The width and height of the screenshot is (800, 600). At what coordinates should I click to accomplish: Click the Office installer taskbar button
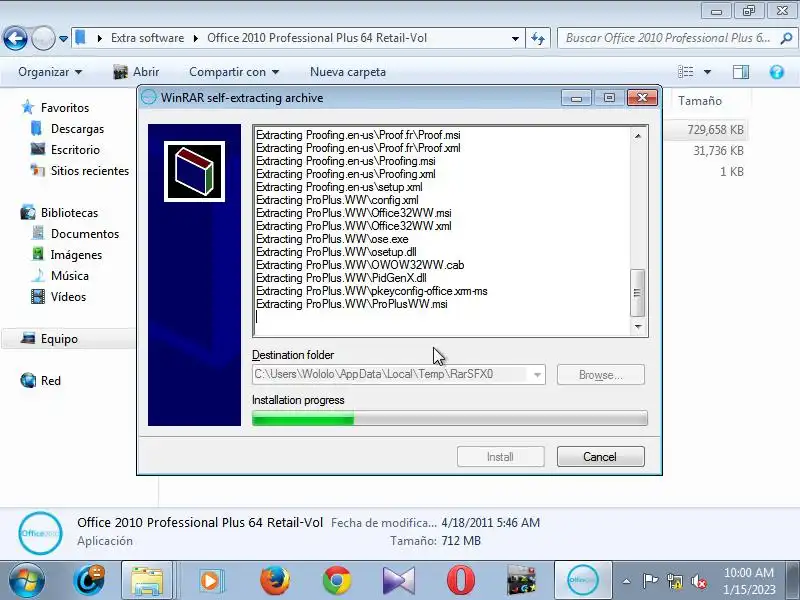point(583,580)
